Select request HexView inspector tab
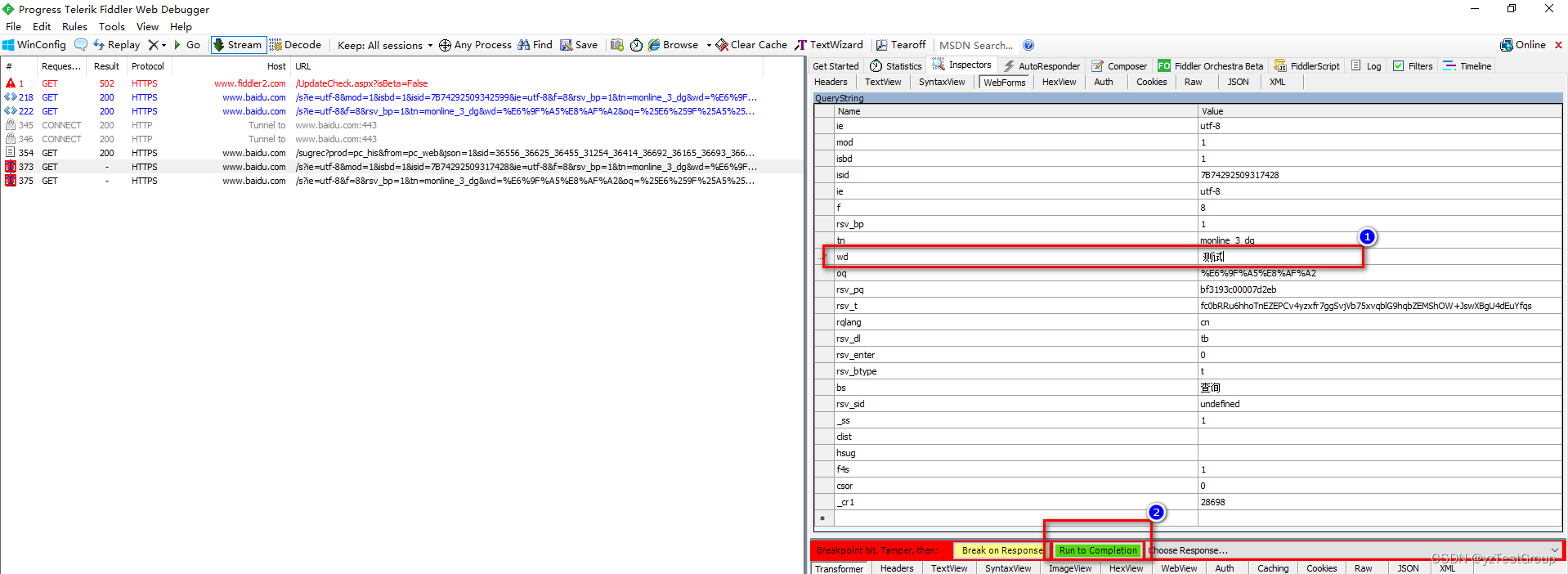1568x574 pixels. pyautogui.click(x=1060, y=82)
